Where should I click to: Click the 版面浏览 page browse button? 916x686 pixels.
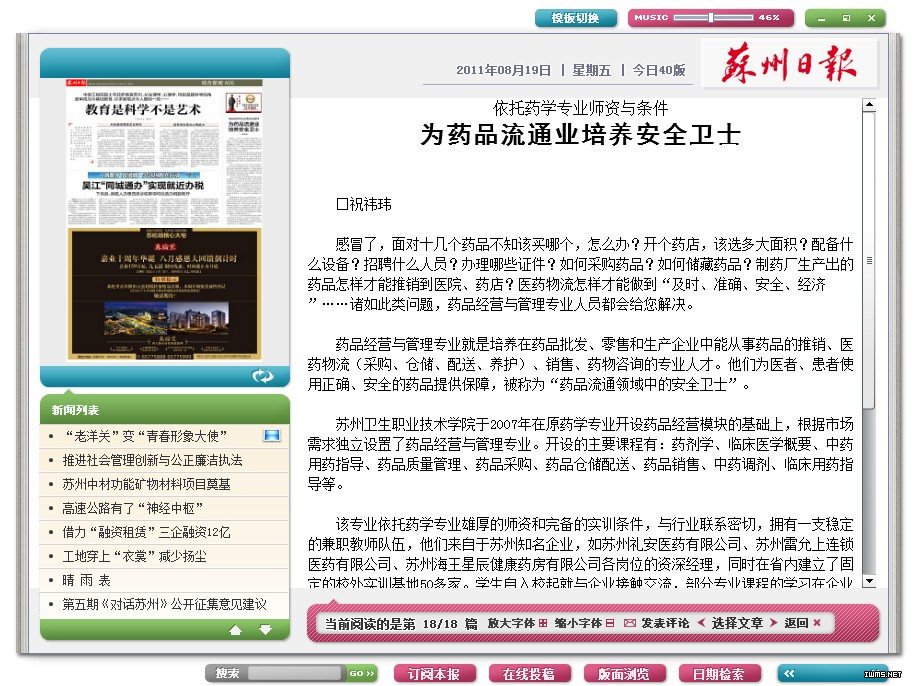pyautogui.click(x=624, y=674)
